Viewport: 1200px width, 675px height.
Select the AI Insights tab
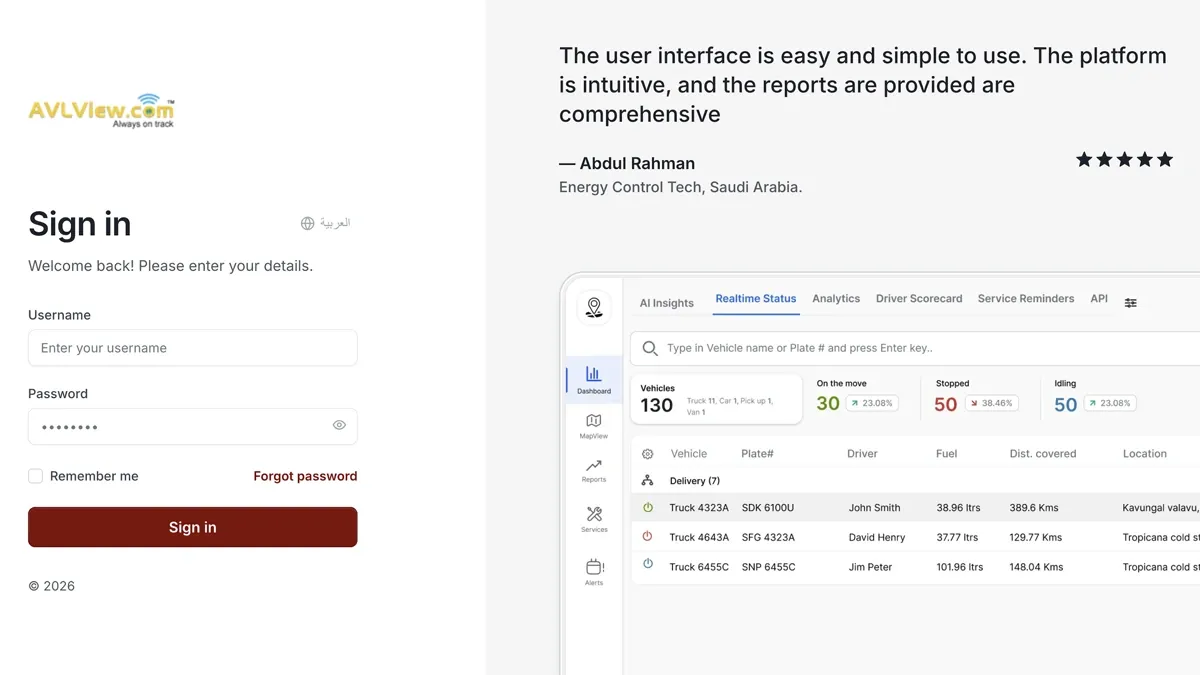(667, 303)
